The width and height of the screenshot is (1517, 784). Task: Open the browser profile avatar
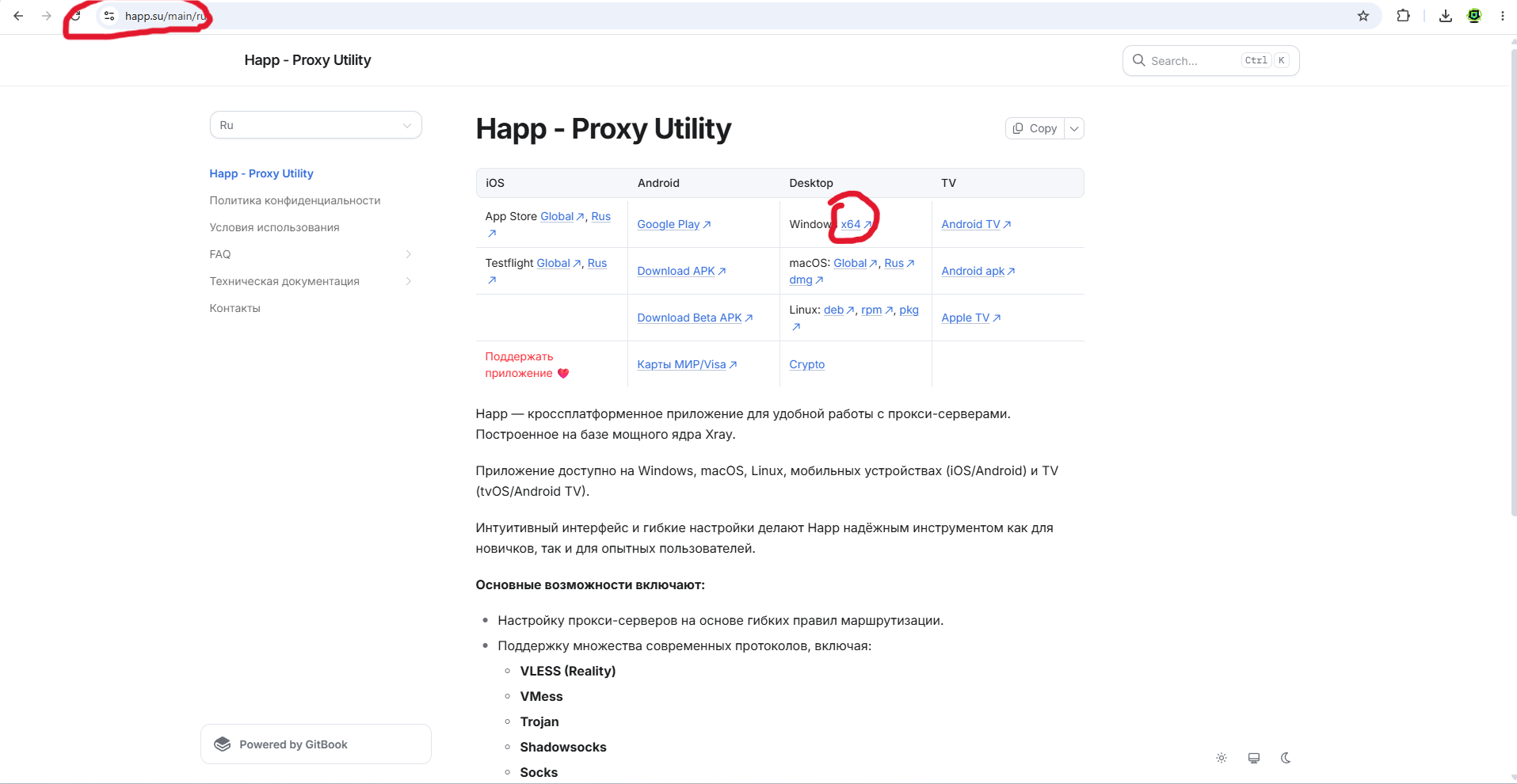(x=1474, y=16)
